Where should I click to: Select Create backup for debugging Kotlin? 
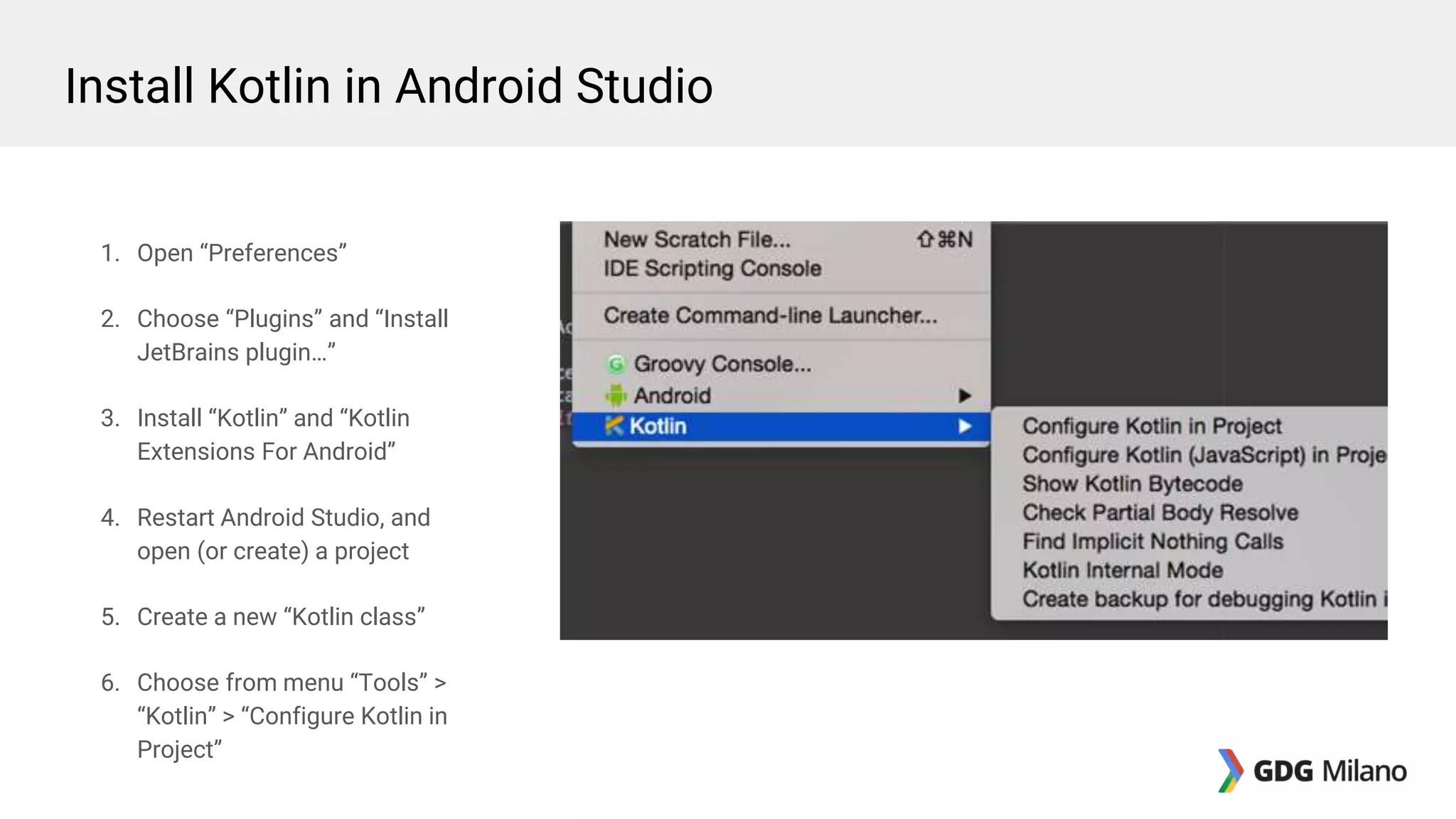tap(1189, 599)
